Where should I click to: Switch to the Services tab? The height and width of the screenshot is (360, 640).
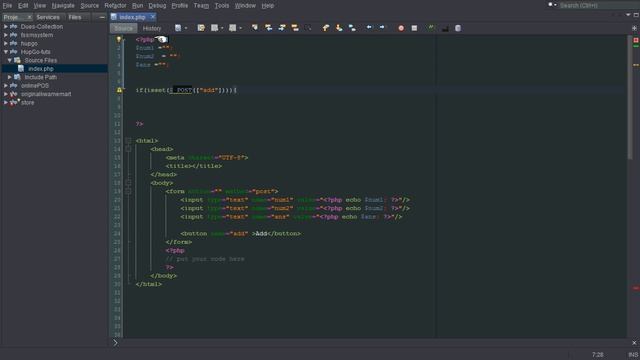(x=48, y=17)
